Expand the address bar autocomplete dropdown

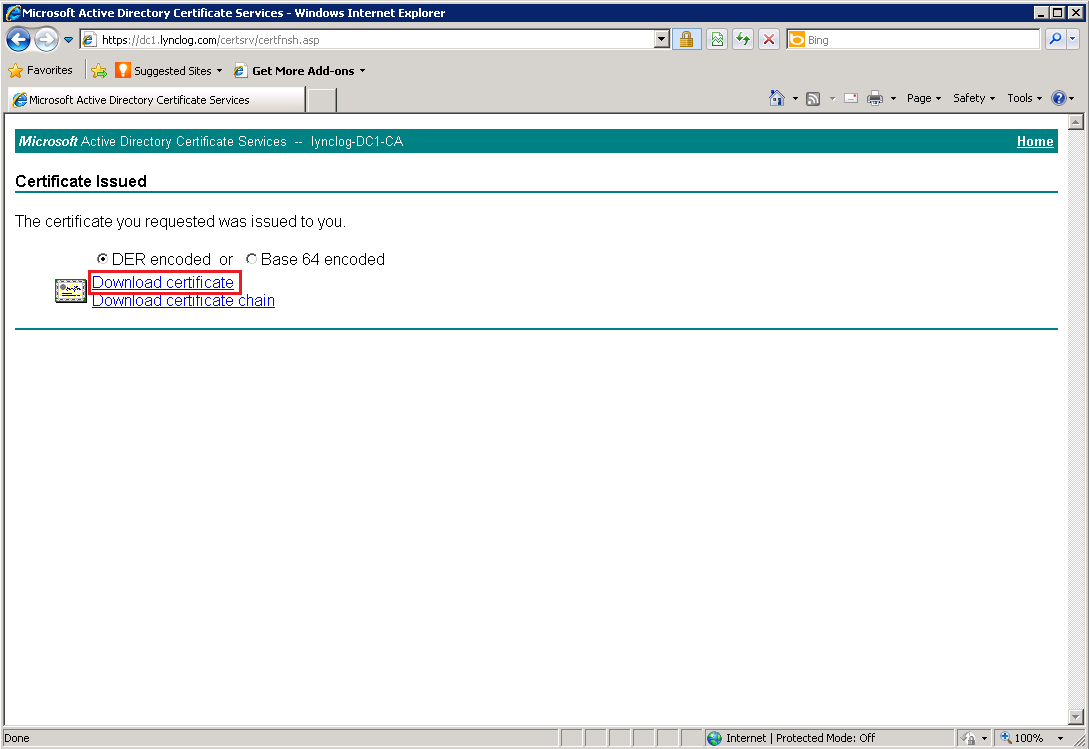tap(662, 40)
